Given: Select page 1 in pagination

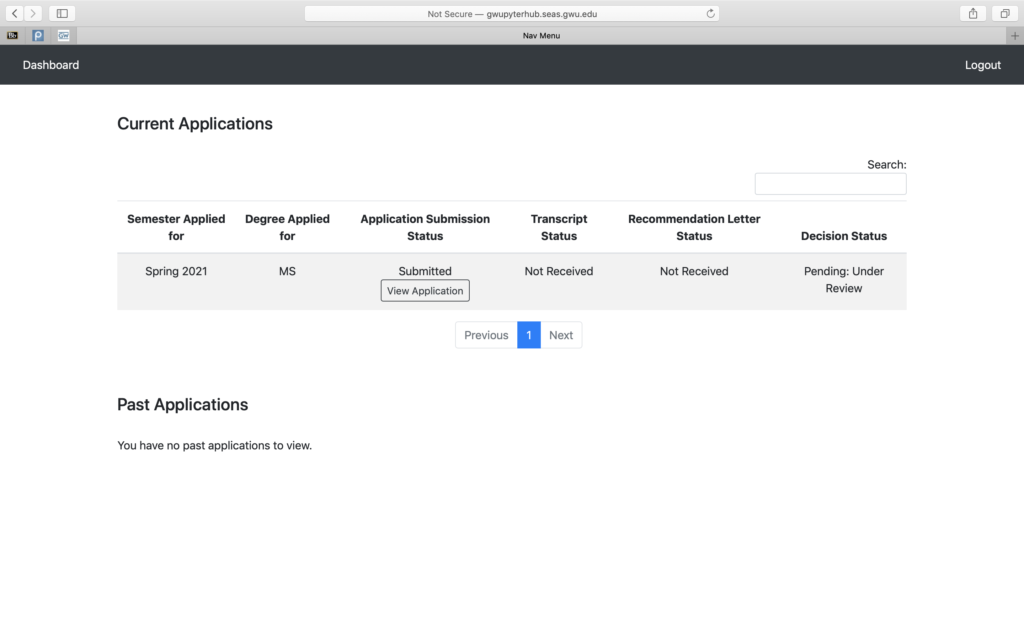Looking at the screenshot, I should [x=529, y=335].
